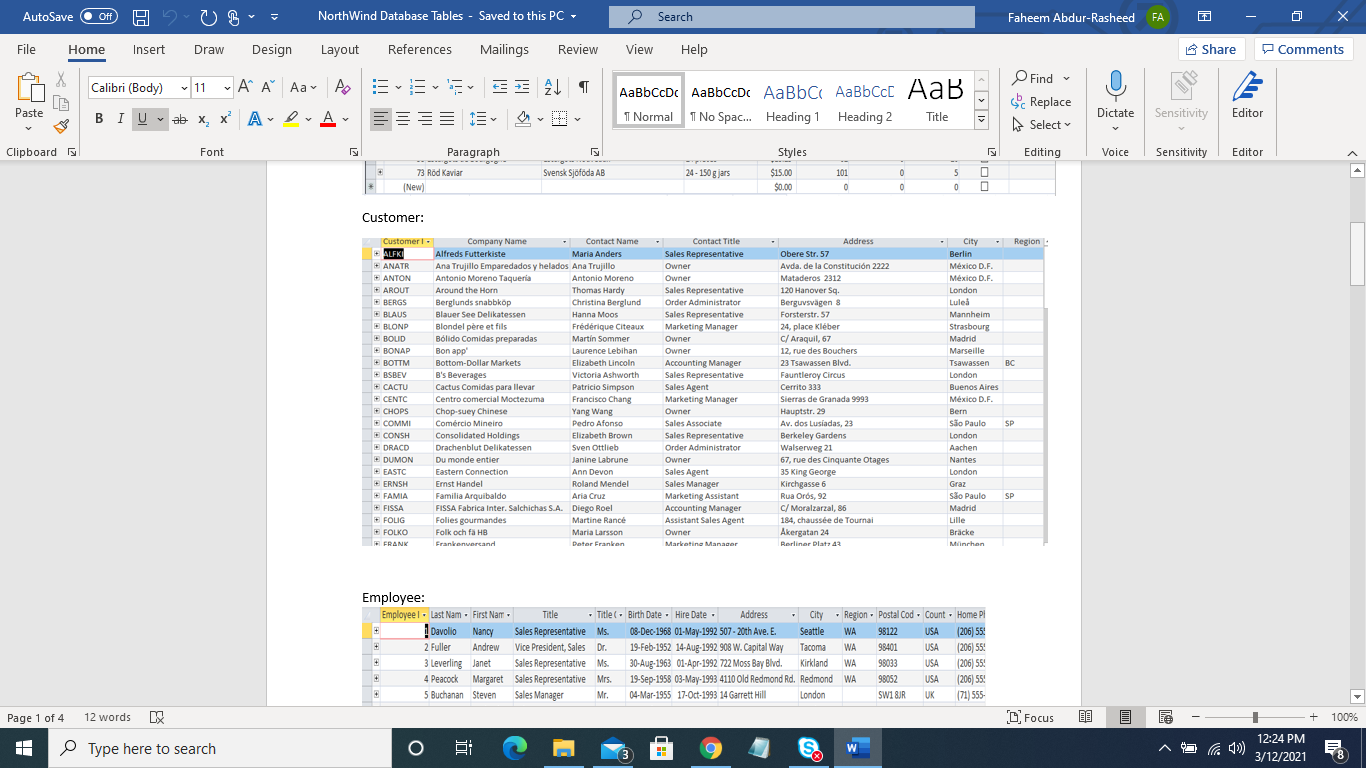Toggle Bold formatting
Viewport: 1366px width, 768px height.
point(99,119)
